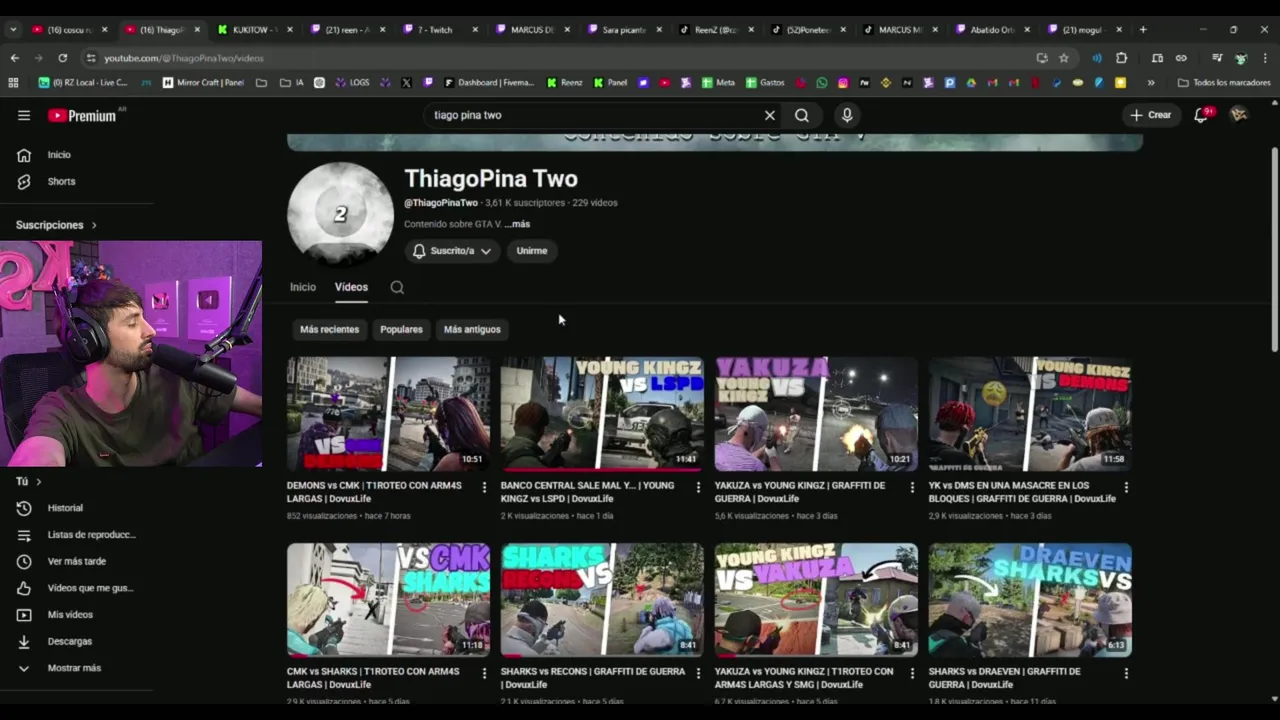
Task: Open the Suscrito/a notification dropdown
Action: pyautogui.click(x=452, y=251)
